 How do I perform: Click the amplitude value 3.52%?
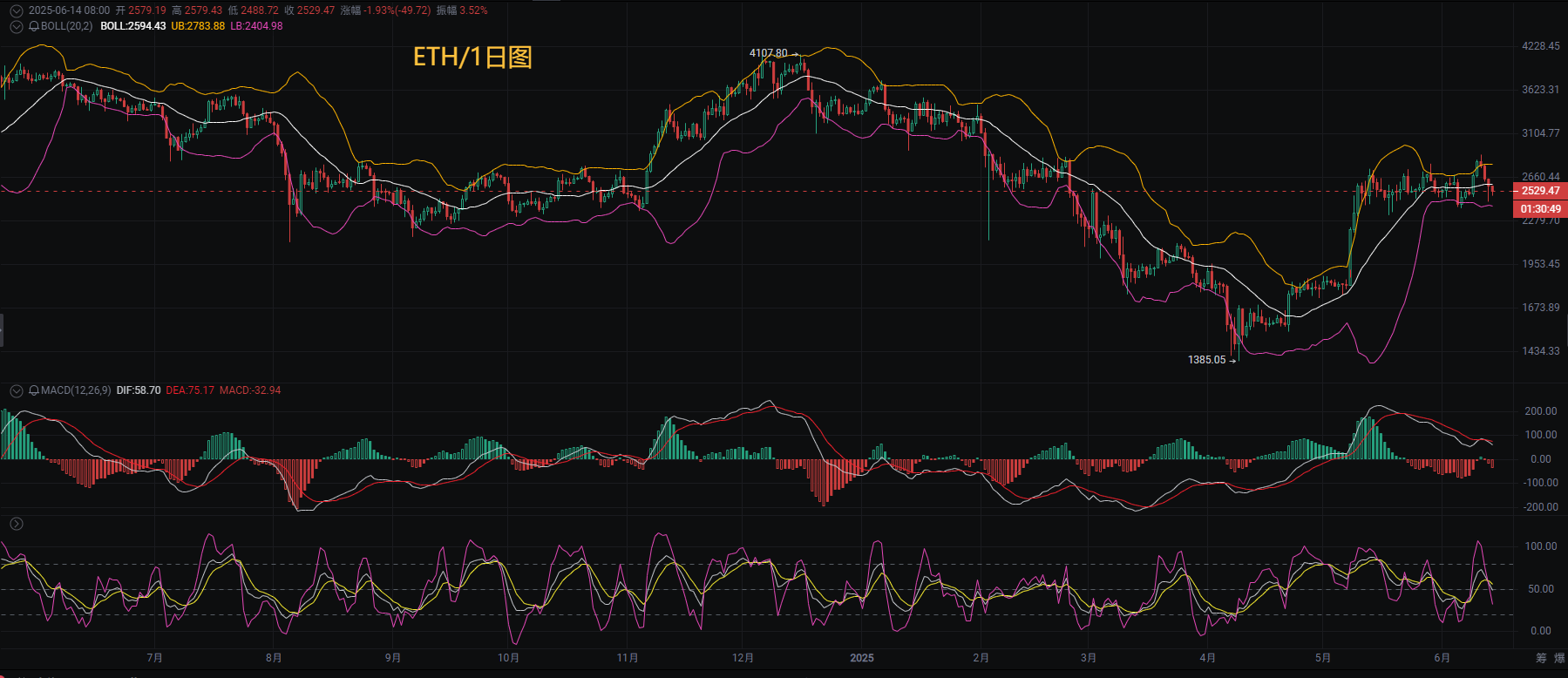[x=473, y=10]
